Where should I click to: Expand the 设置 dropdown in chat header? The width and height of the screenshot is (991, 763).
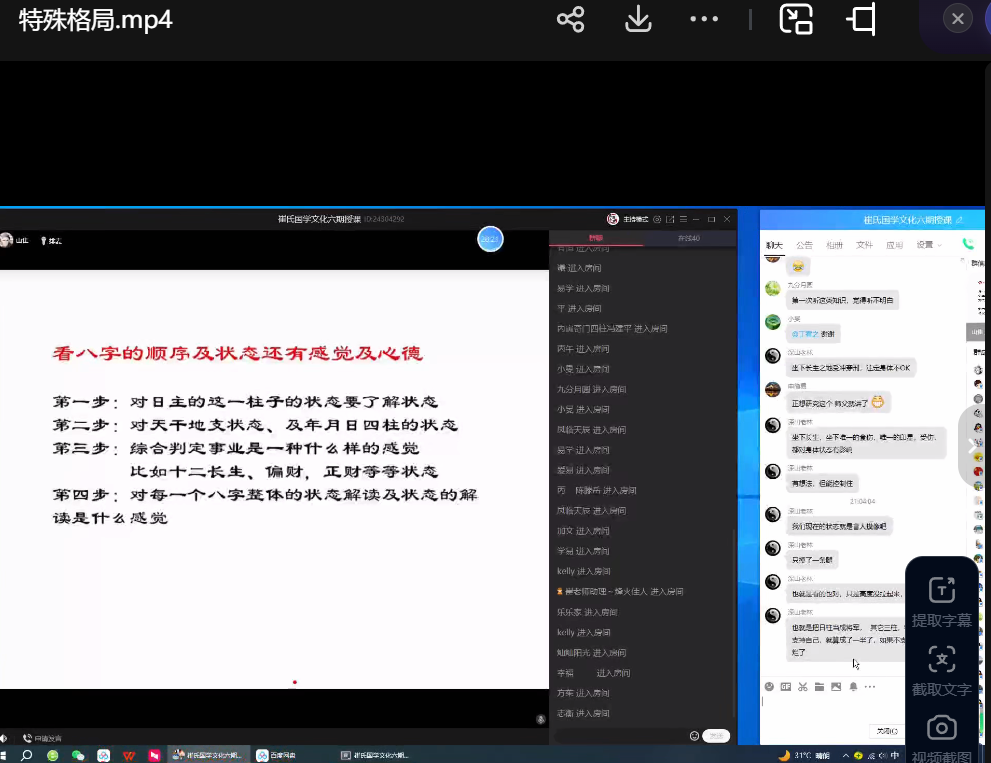pyautogui.click(x=929, y=245)
